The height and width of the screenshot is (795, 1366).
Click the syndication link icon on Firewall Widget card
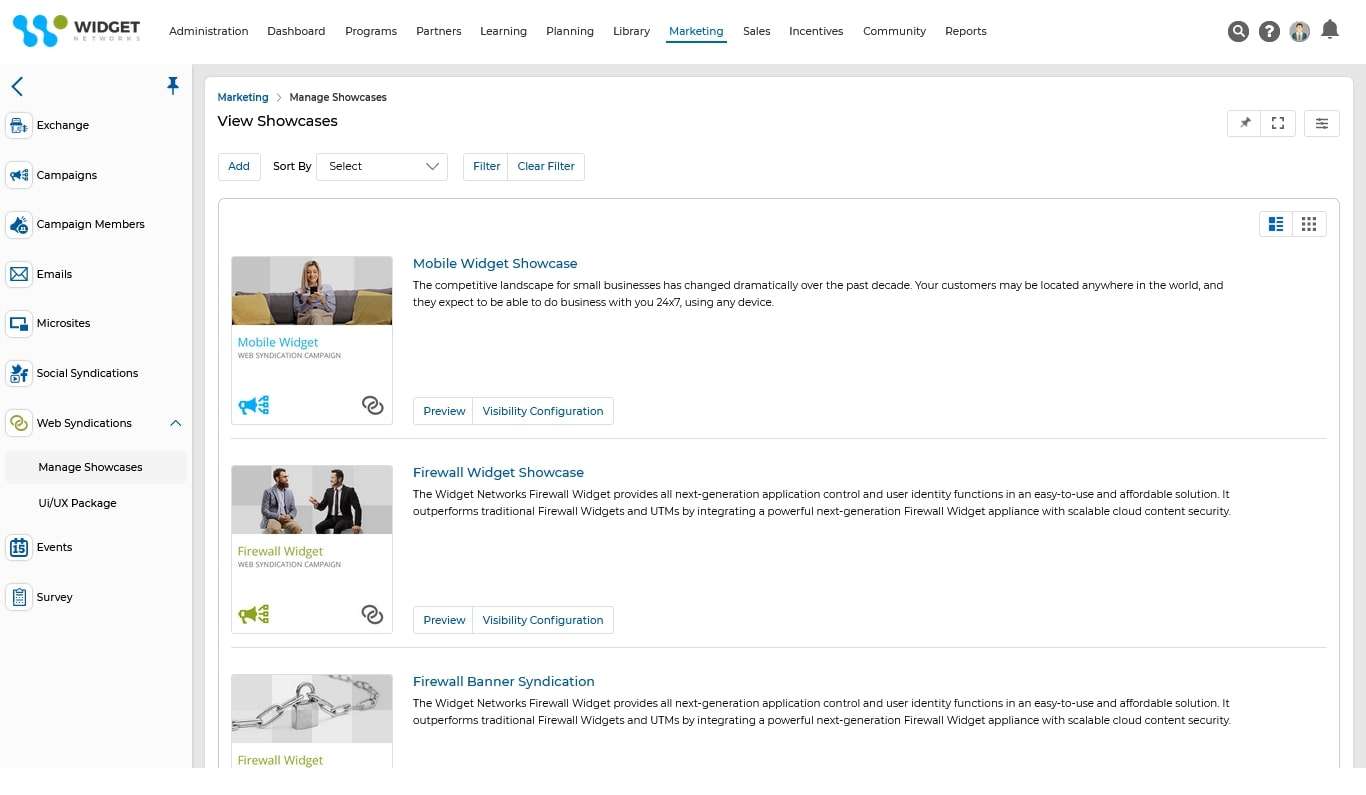pos(372,615)
